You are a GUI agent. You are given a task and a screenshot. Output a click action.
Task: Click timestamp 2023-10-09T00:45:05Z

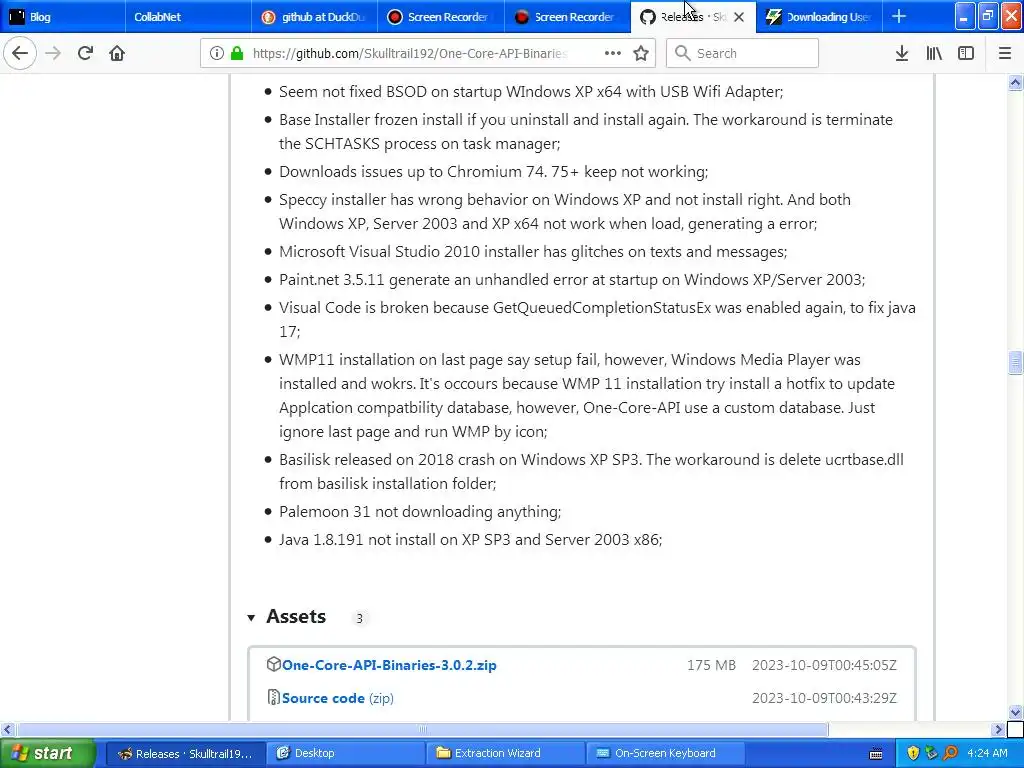click(824, 665)
